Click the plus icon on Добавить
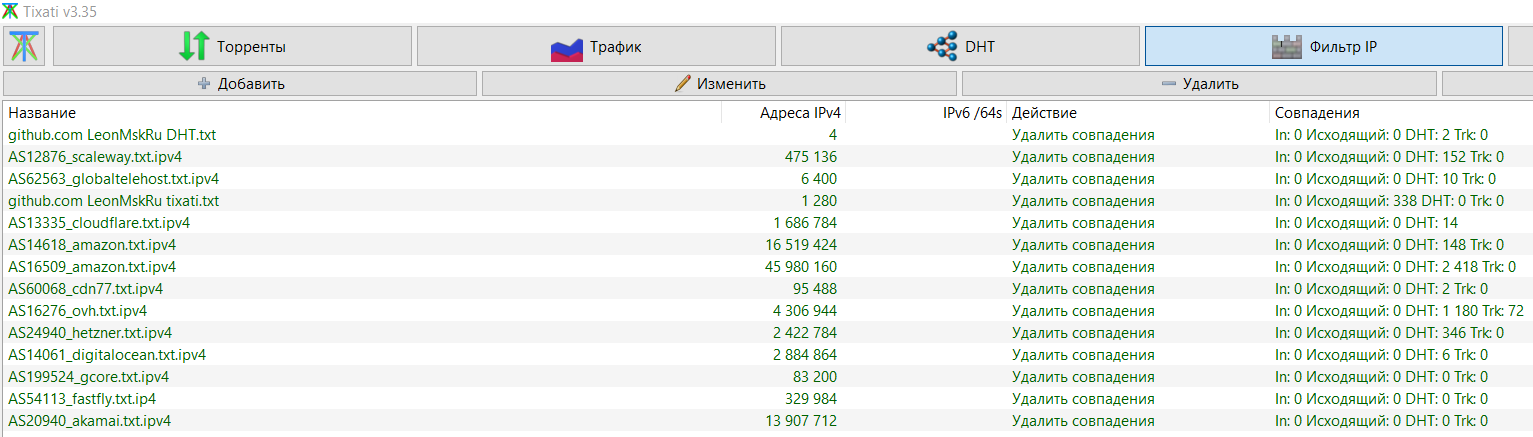The image size is (1533, 437). (x=204, y=84)
